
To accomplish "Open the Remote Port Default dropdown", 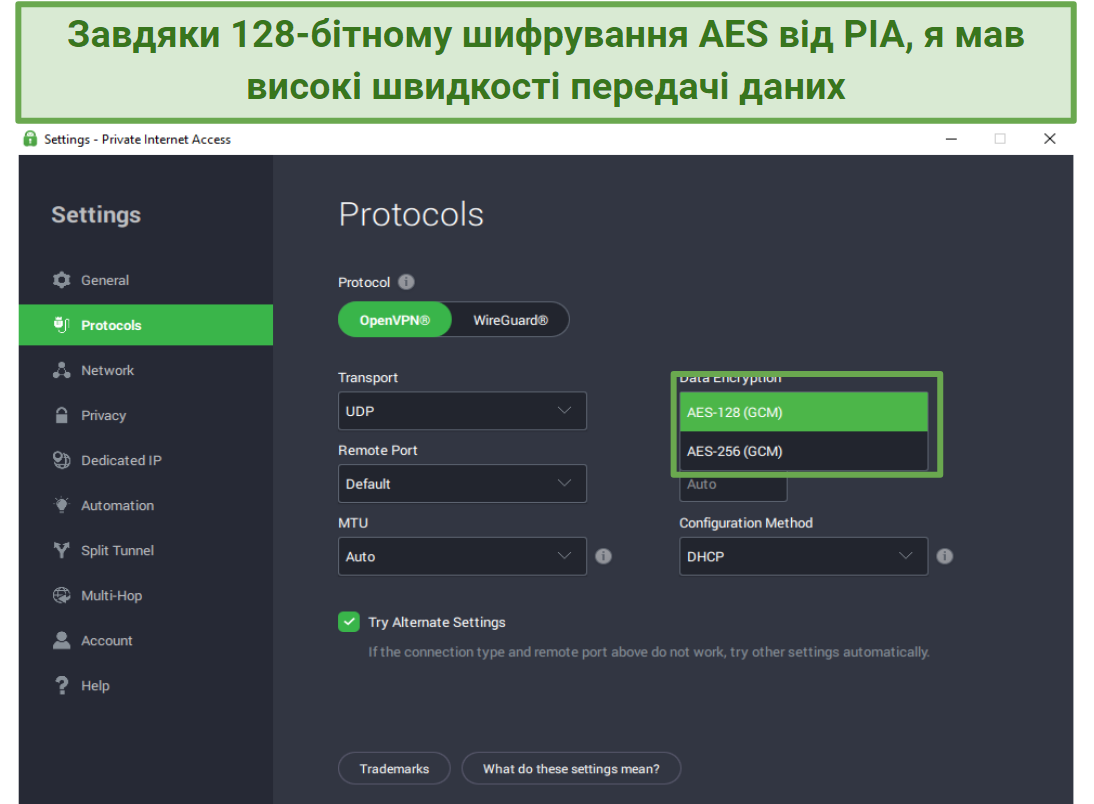I will [462, 484].
